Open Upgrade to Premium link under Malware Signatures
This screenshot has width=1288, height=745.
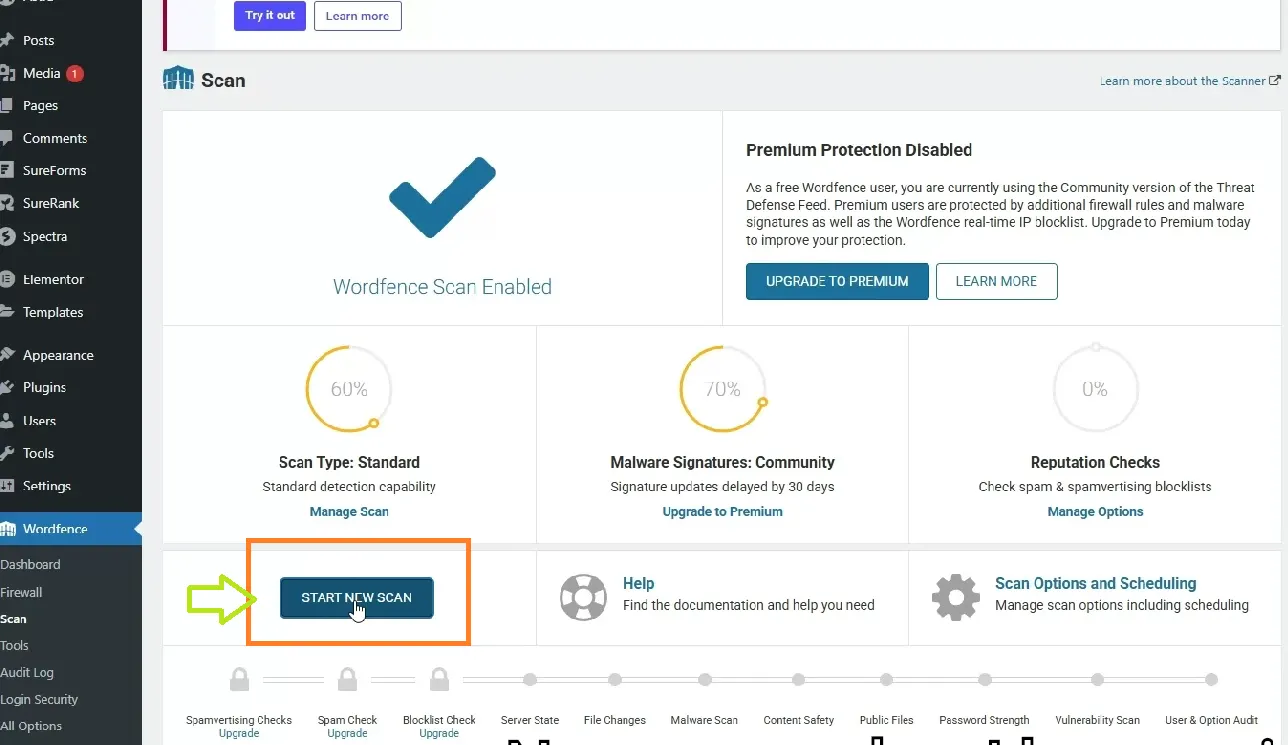point(722,511)
